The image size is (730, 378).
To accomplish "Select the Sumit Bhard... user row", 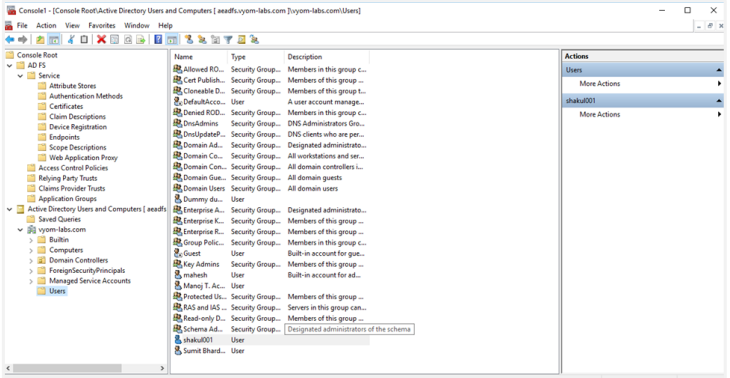I will [270, 351].
